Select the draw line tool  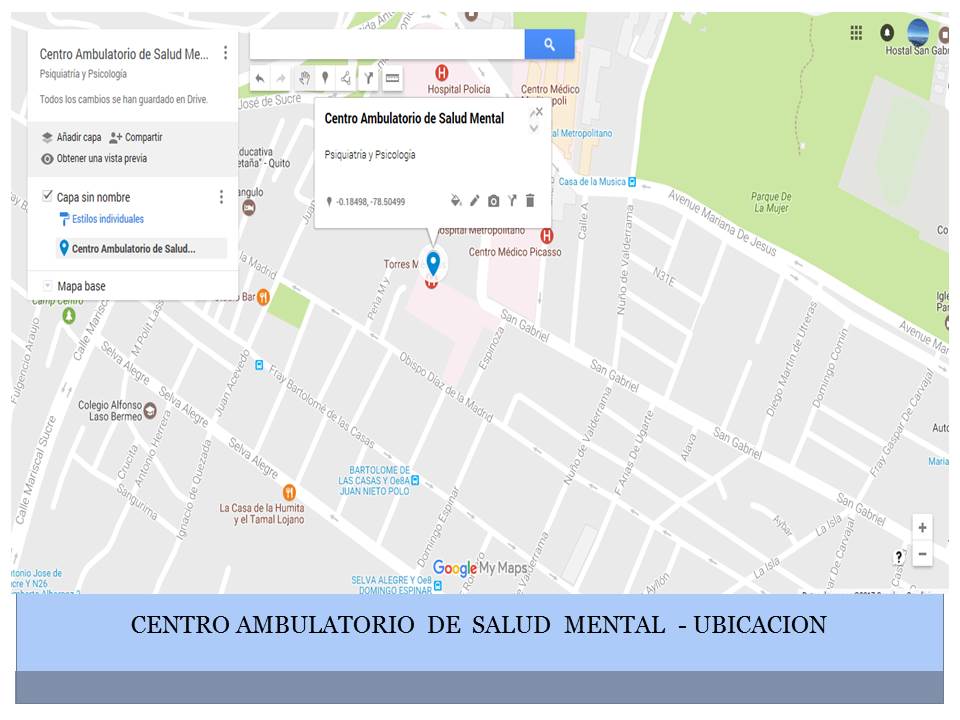pyautogui.click(x=346, y=78)
